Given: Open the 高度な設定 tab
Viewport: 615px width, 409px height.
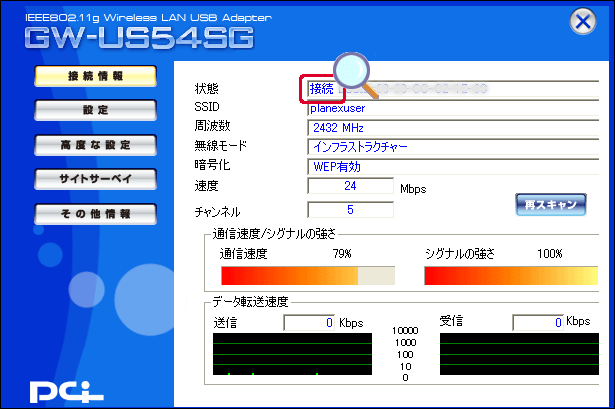Looking at the screenshot, I should [95, 145].
